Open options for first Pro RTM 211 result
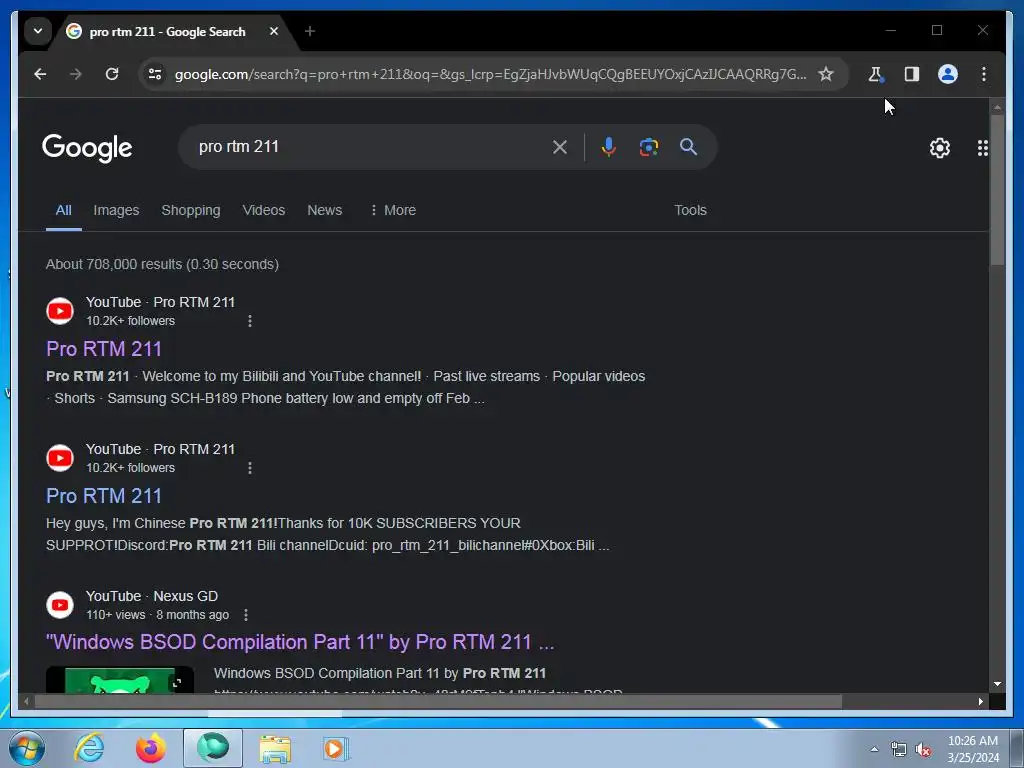This screenshot has width=1024, height=768. pyautogui.click(x=249, y=321)
